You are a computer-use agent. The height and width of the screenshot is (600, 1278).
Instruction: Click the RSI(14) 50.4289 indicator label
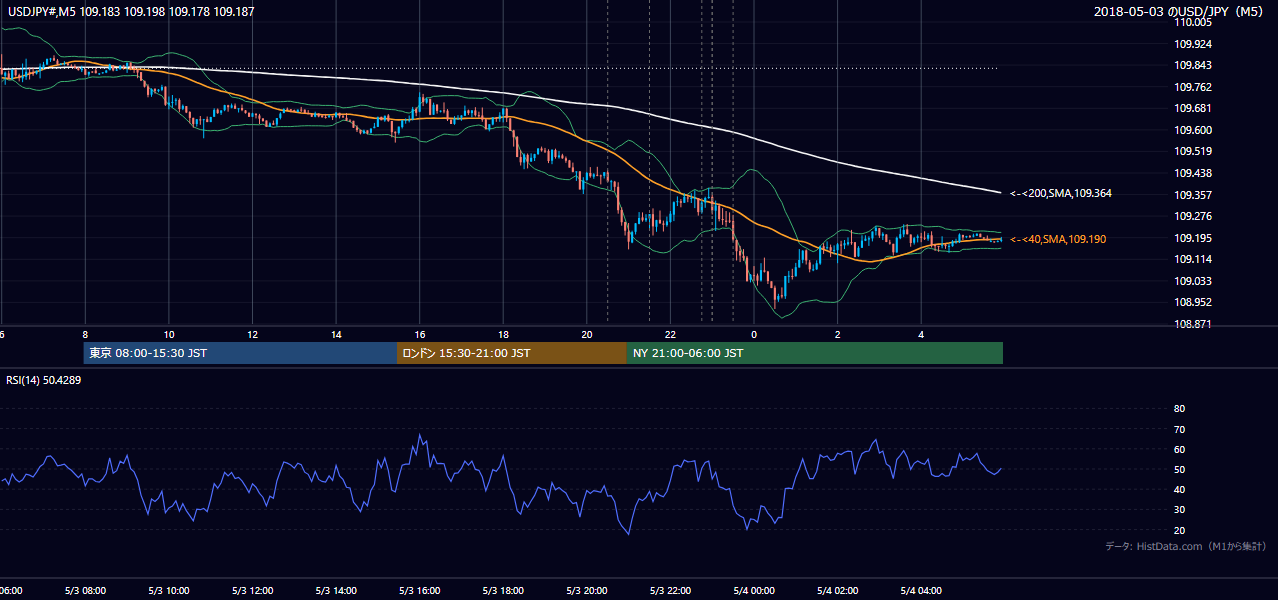pyautogui.click(x=43, y=380)
